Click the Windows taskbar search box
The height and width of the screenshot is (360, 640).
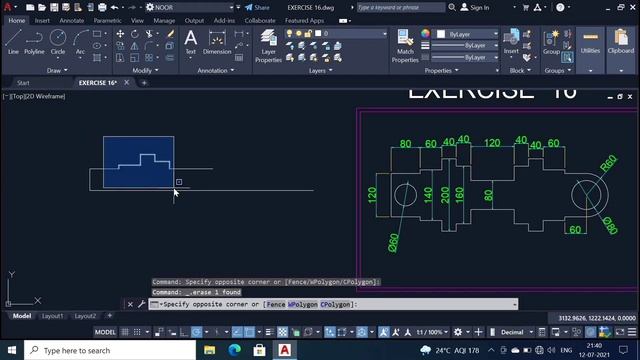tap(110, 350)
